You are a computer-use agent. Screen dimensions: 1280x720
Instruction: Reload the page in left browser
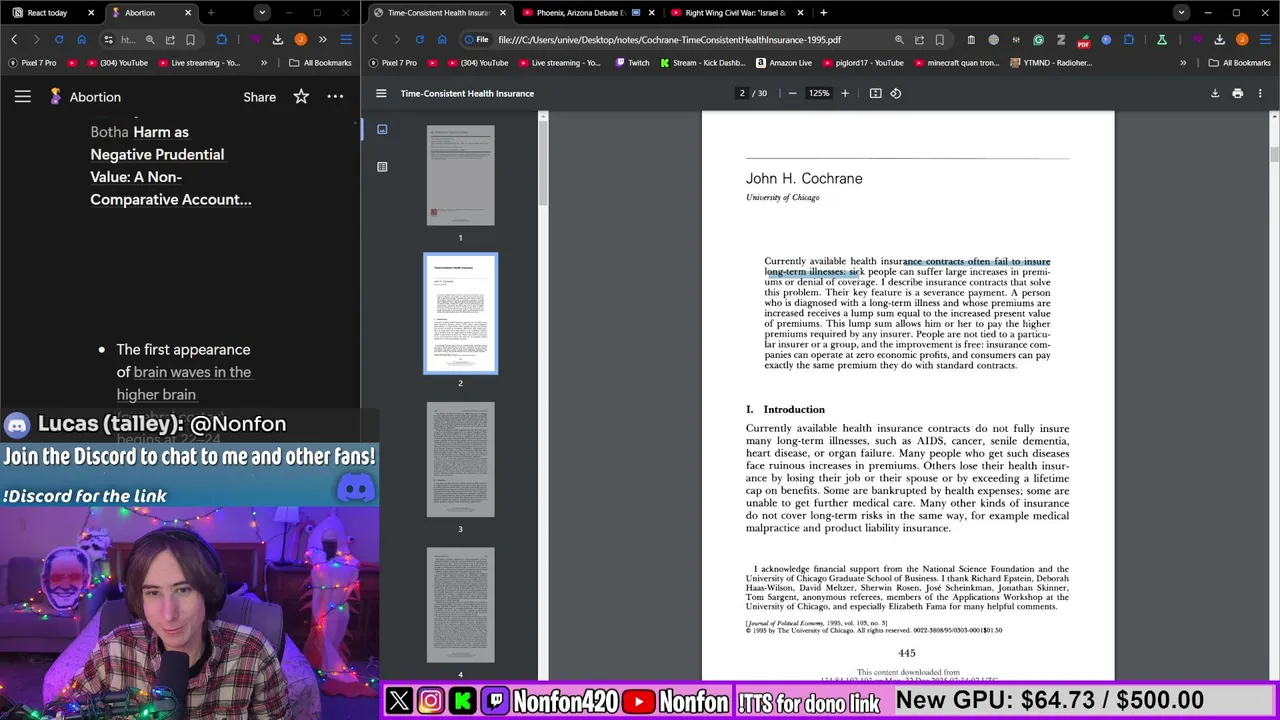point(59,40)
